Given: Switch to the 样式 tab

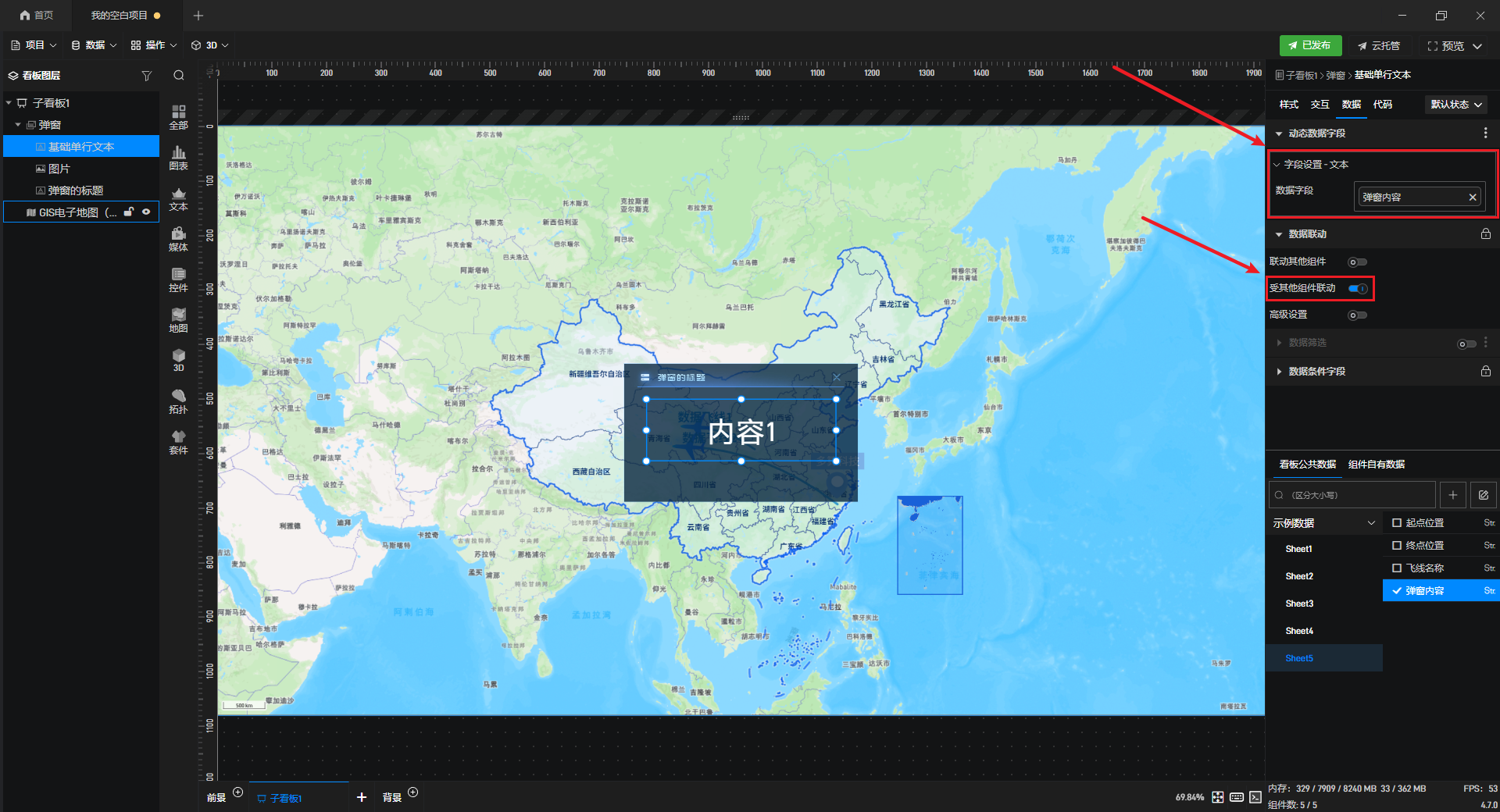Looking at the screenshot, I should coord(1288,105).
